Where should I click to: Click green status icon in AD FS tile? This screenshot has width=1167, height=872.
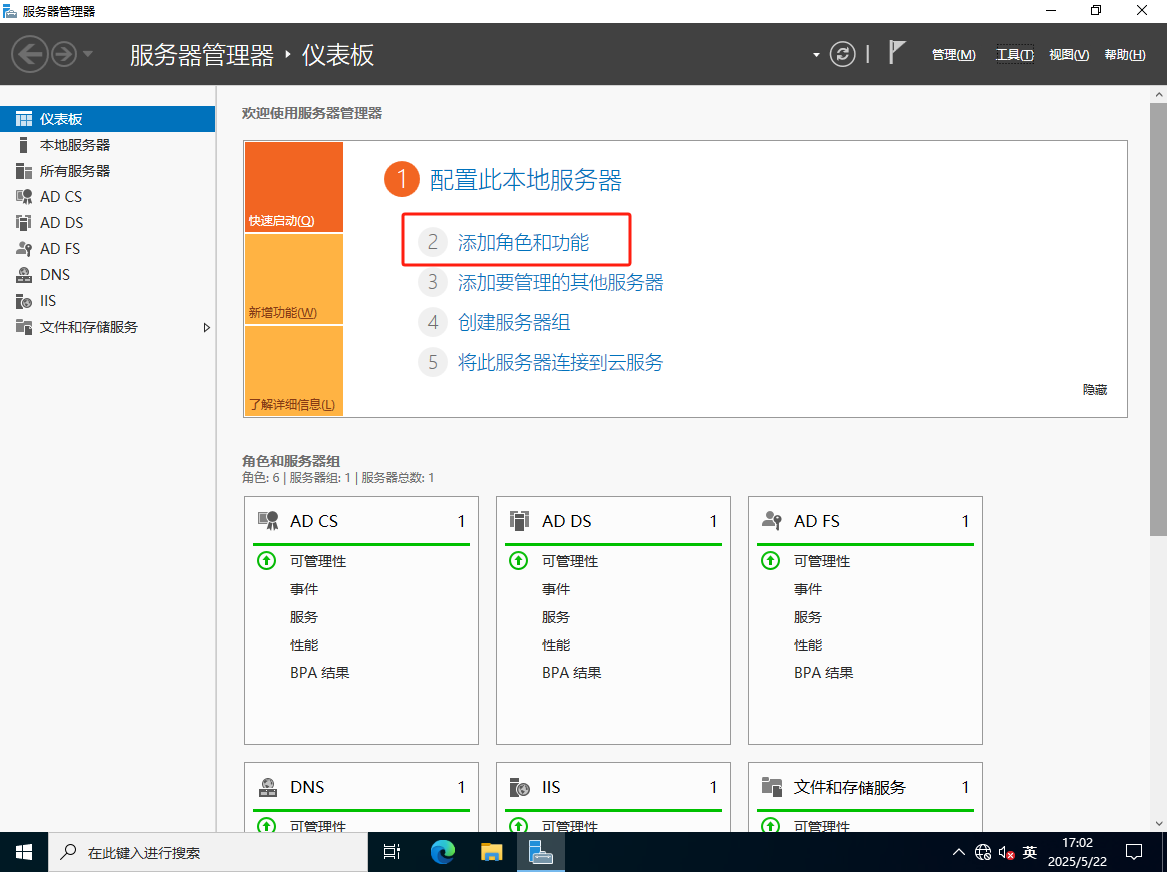click(x=770, y=561)
